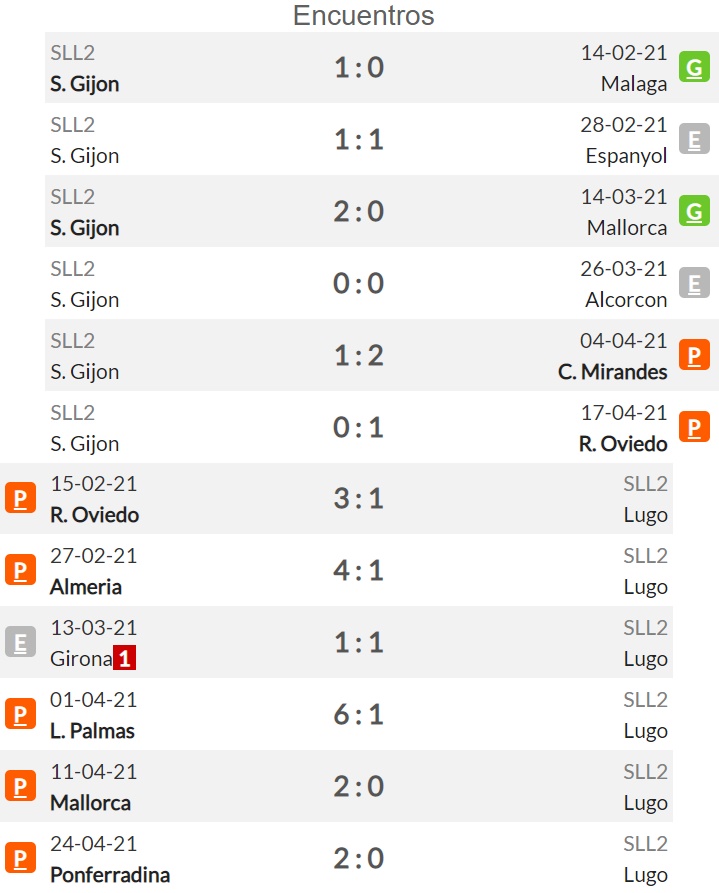
Task: Click orange P badge for C. Mirandes
Action: coord(694,355)
